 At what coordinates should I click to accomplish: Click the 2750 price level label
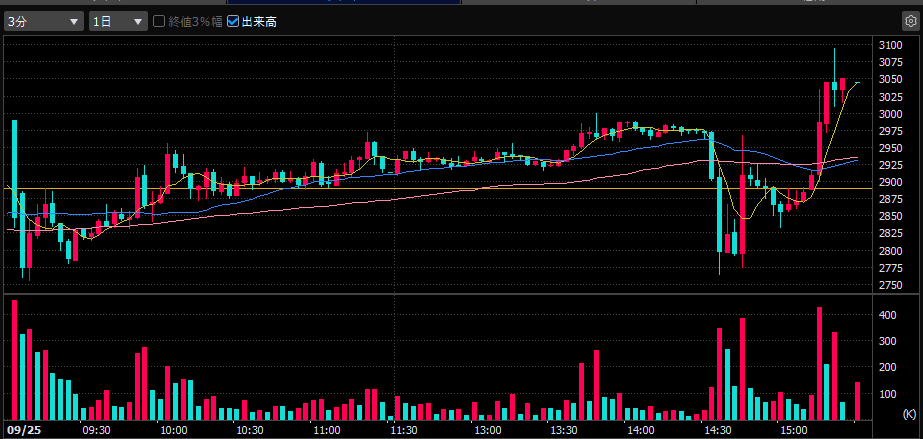[889, 286]
